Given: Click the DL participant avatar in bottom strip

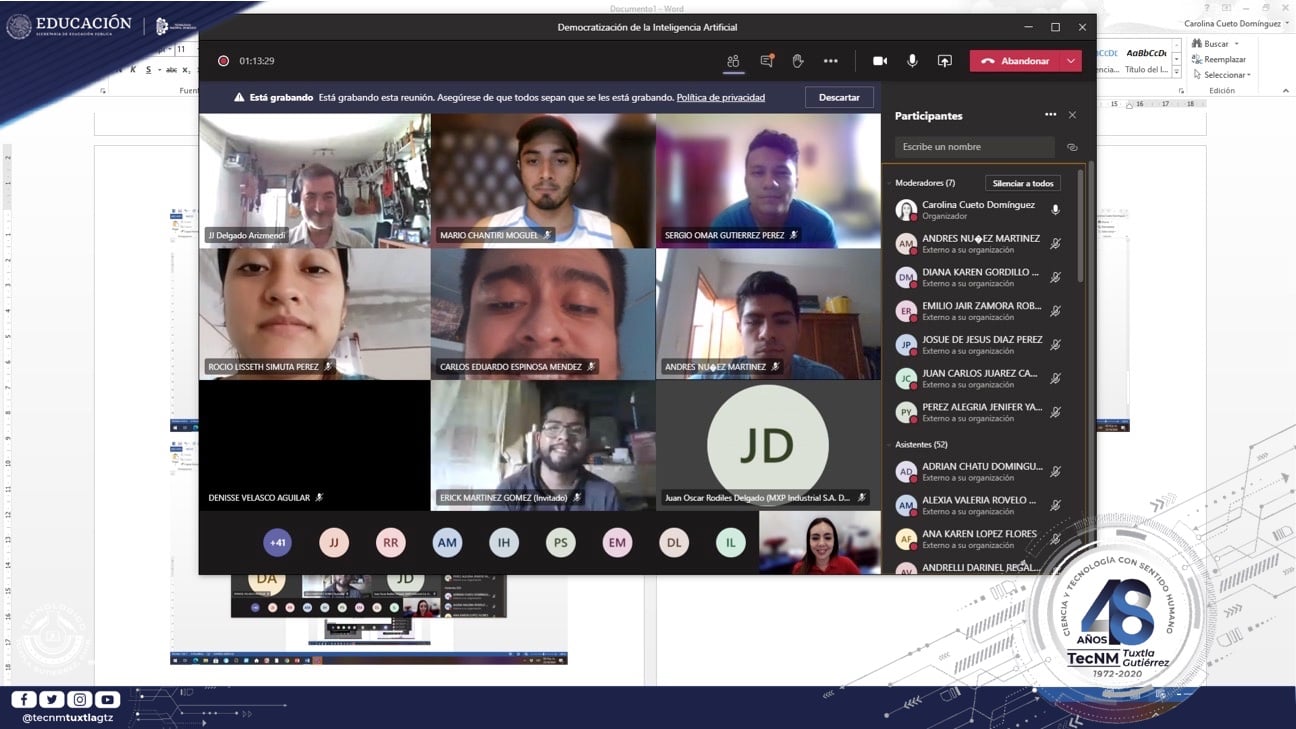Looking at the screenshot, I should (x=674, y=543).
